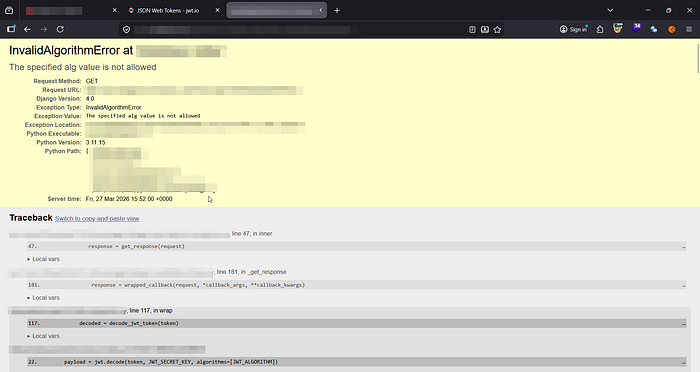Click the Server time value Fri, 27 Mar 2026
Viewport: 700px width, 372px height.
[x=129, y=199]
